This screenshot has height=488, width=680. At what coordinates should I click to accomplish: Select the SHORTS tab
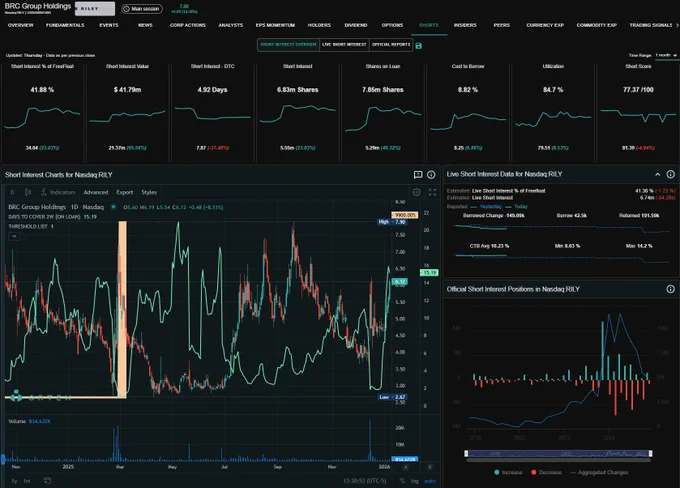pyautogui.click(x=429, y=25)
